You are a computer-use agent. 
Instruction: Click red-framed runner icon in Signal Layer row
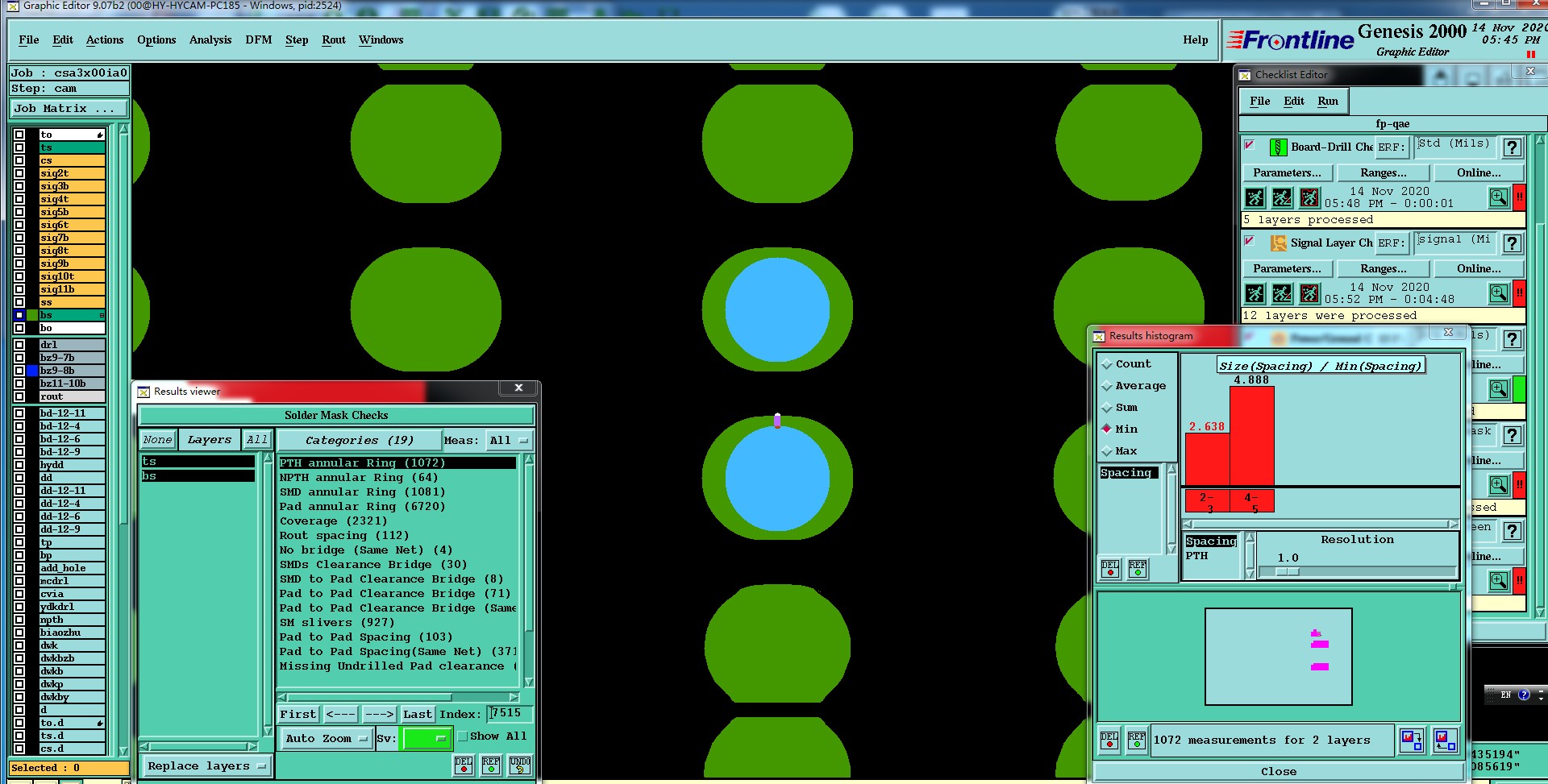point(1309,293)
